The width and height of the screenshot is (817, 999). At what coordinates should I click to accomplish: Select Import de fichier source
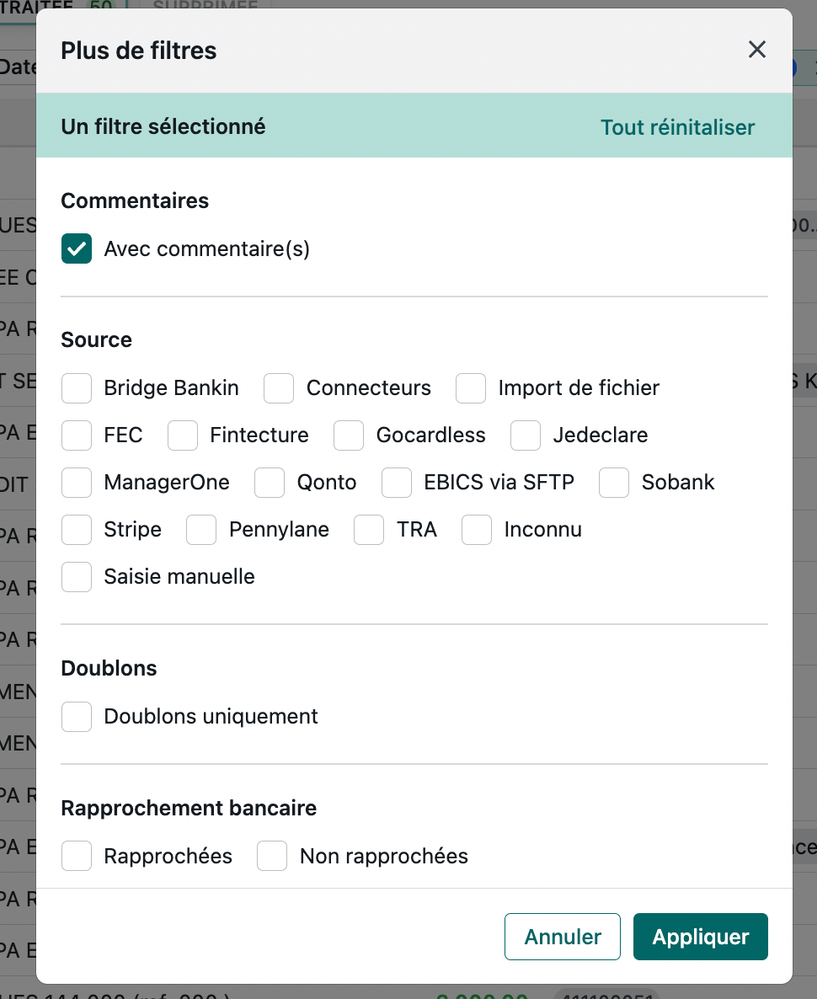471,388
